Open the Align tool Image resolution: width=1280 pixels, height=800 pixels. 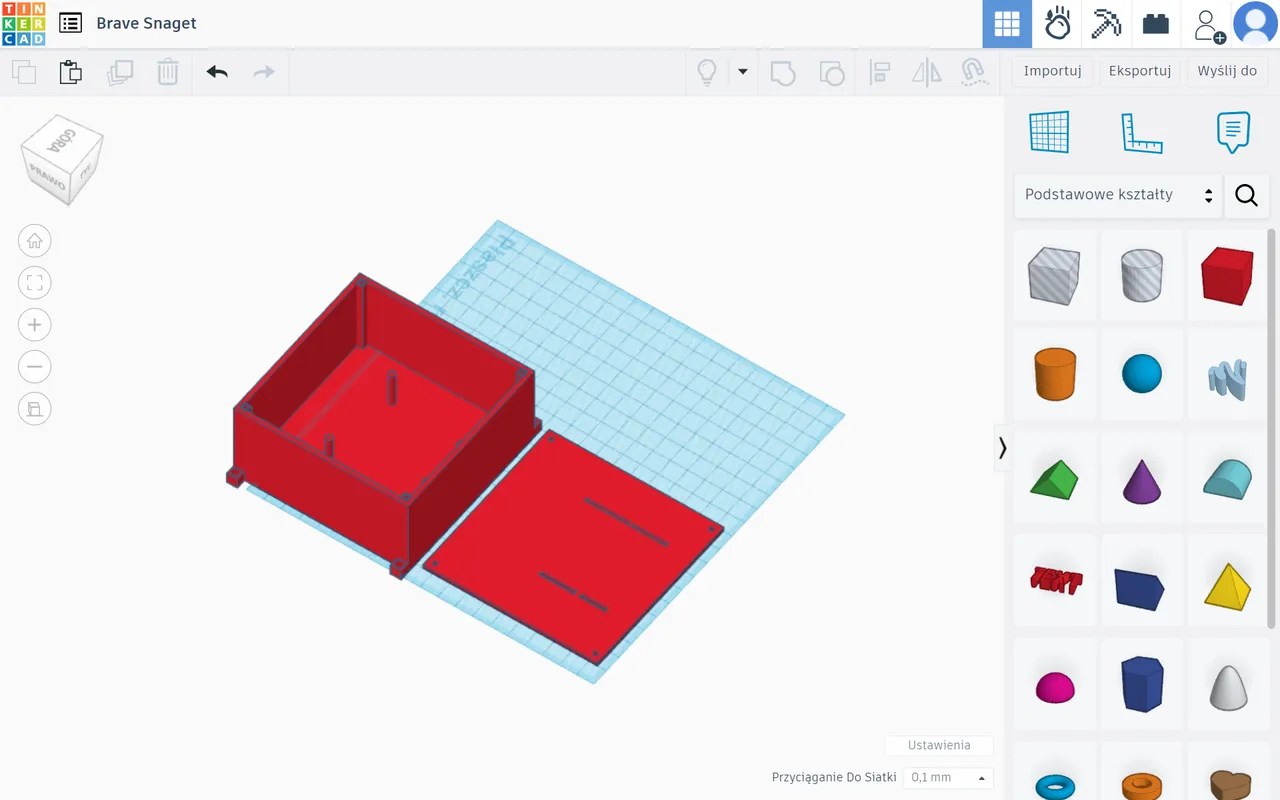pyautogui.click(x=879, y=71)
